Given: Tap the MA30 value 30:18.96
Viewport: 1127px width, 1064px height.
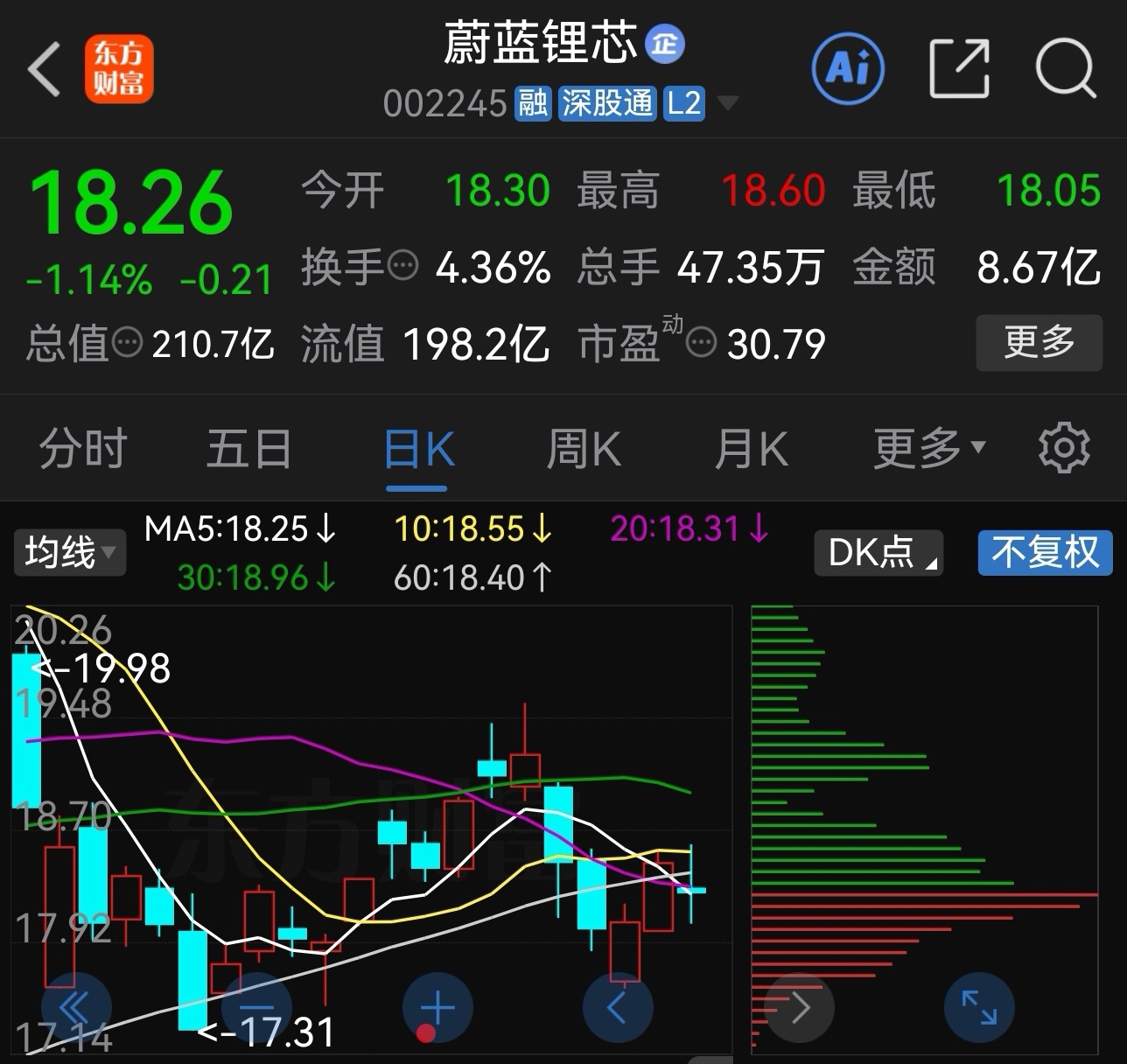Looking at the screenshot, I should tap(256, 577).
